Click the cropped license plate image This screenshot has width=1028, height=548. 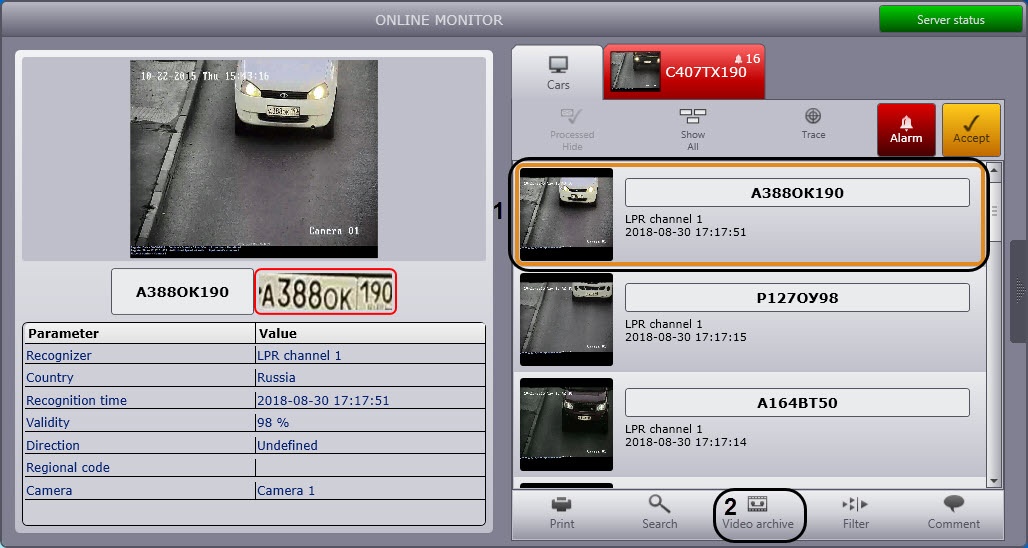pos(326,291)
